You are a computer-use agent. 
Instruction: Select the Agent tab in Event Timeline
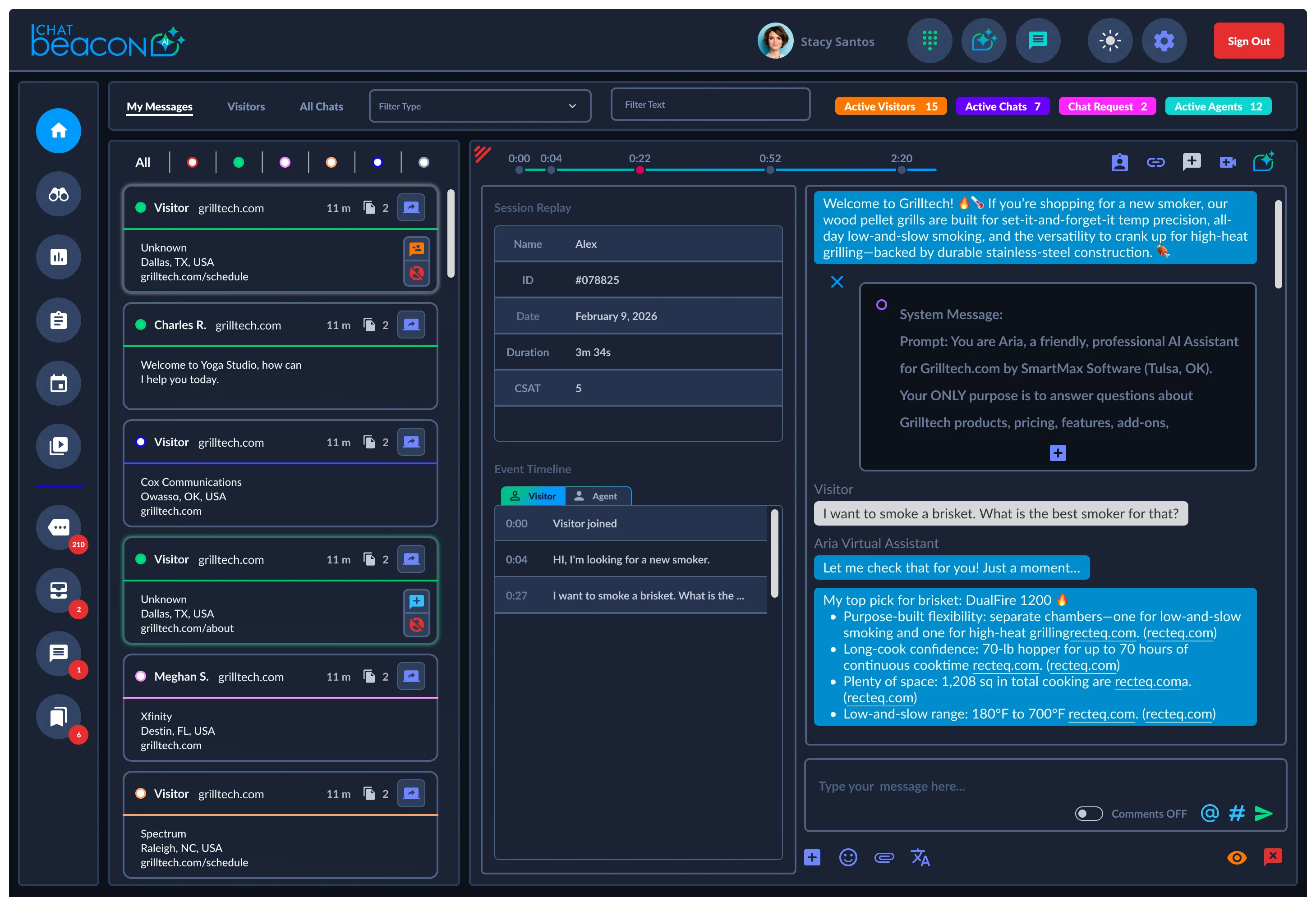click(598, 496)
